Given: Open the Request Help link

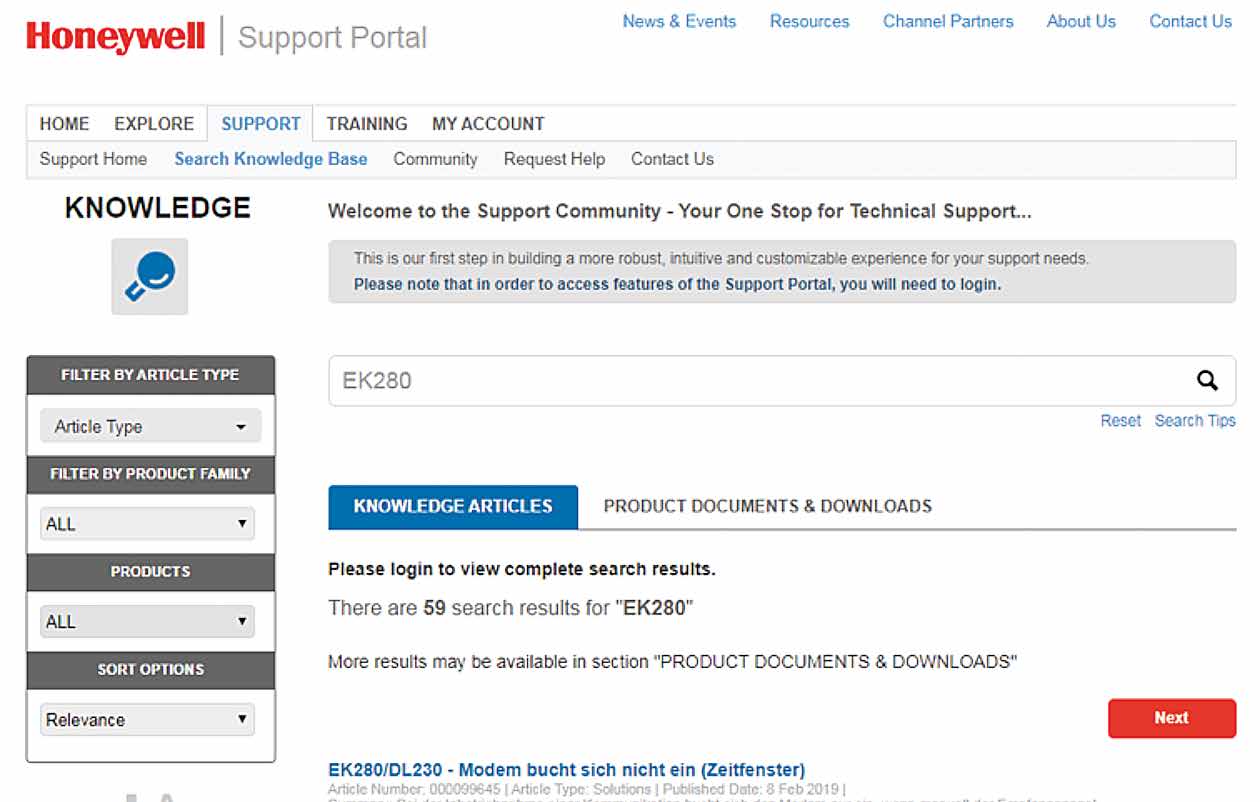Looking at the screenshot, I should [x=554, y=159].
